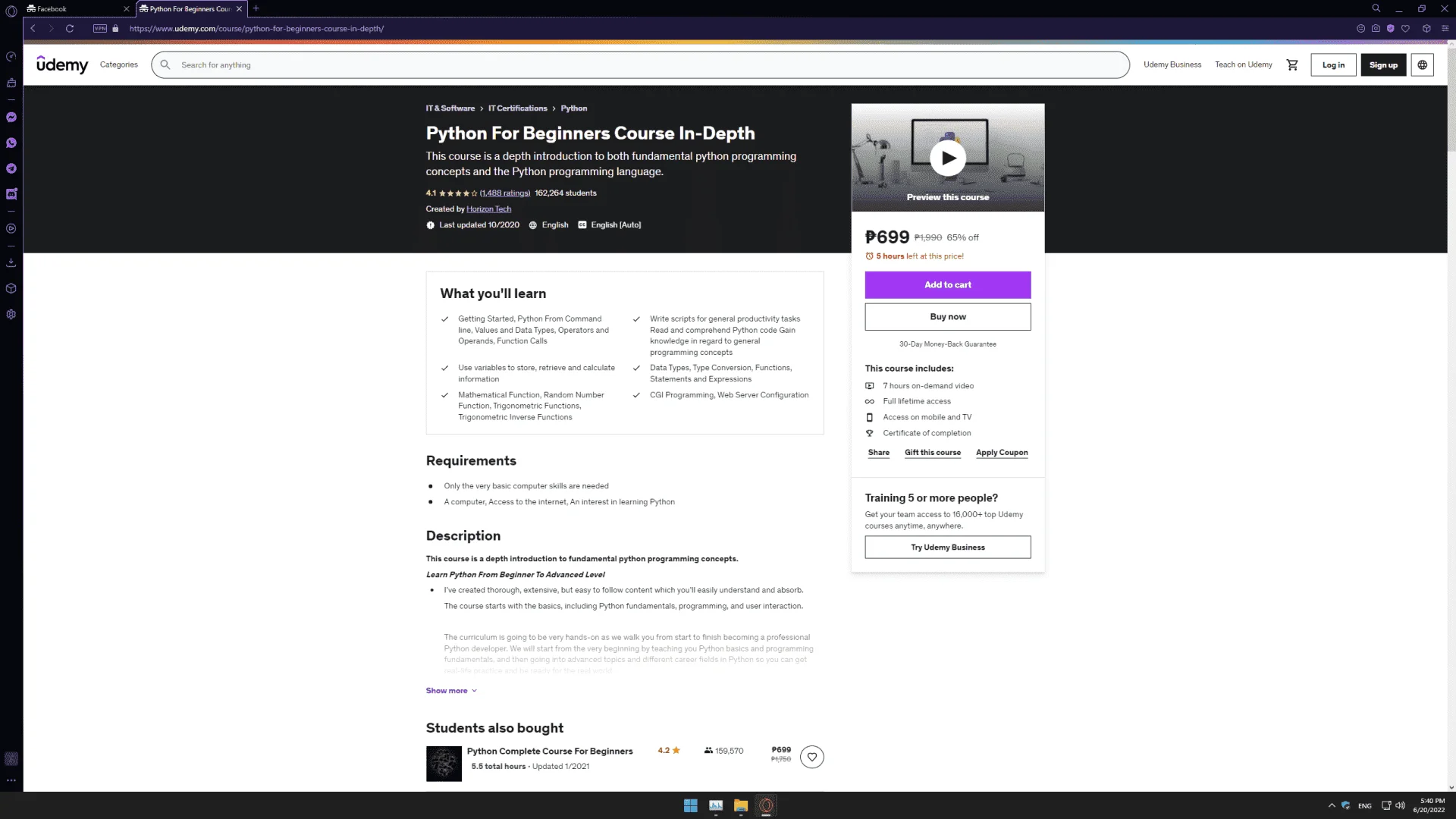1456x819 pixels.
Task: Open Python Complete Course For Beginners
Action: point(550,752)
